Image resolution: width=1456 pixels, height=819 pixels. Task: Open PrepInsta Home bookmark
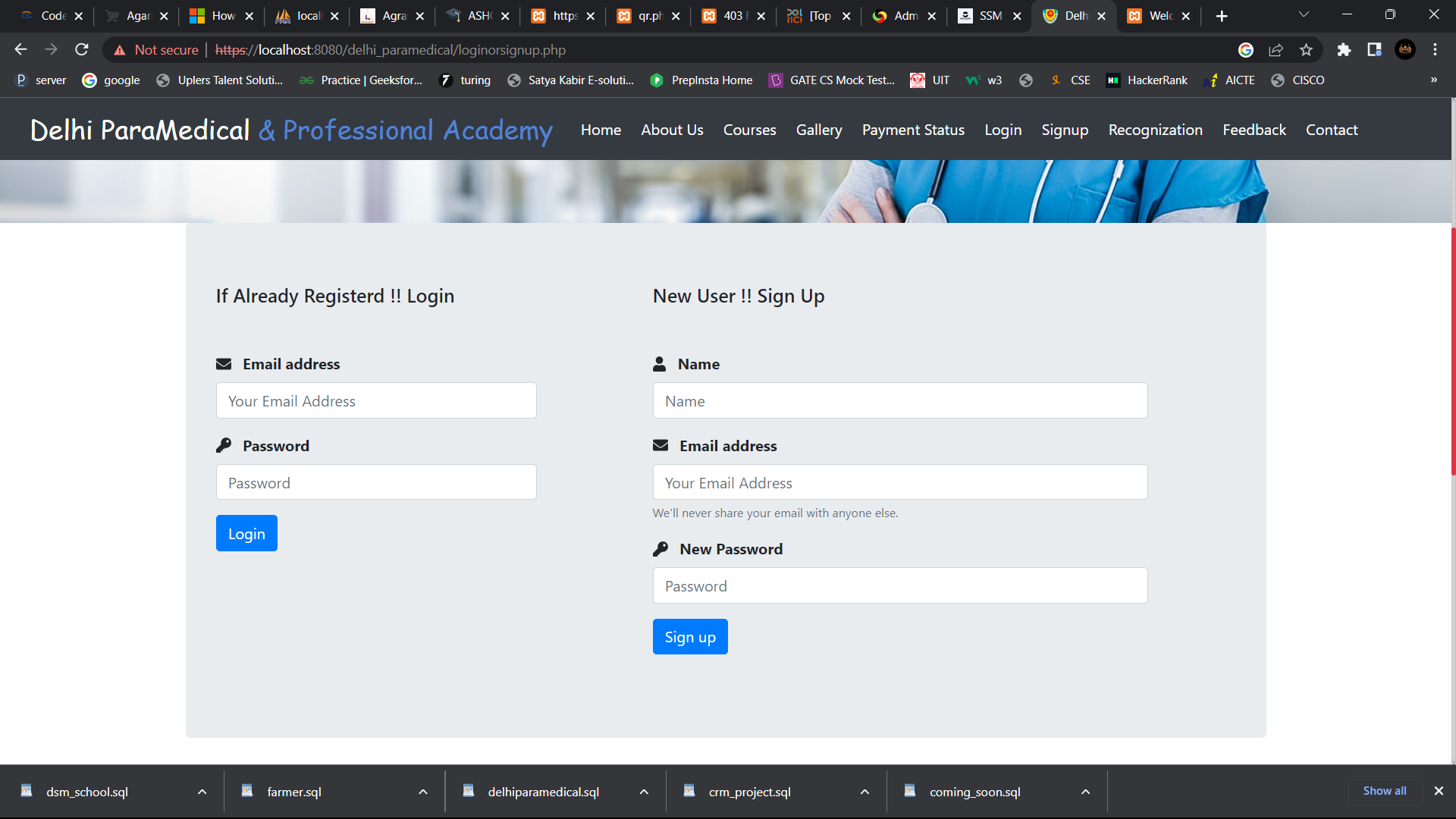coord(701,80)
